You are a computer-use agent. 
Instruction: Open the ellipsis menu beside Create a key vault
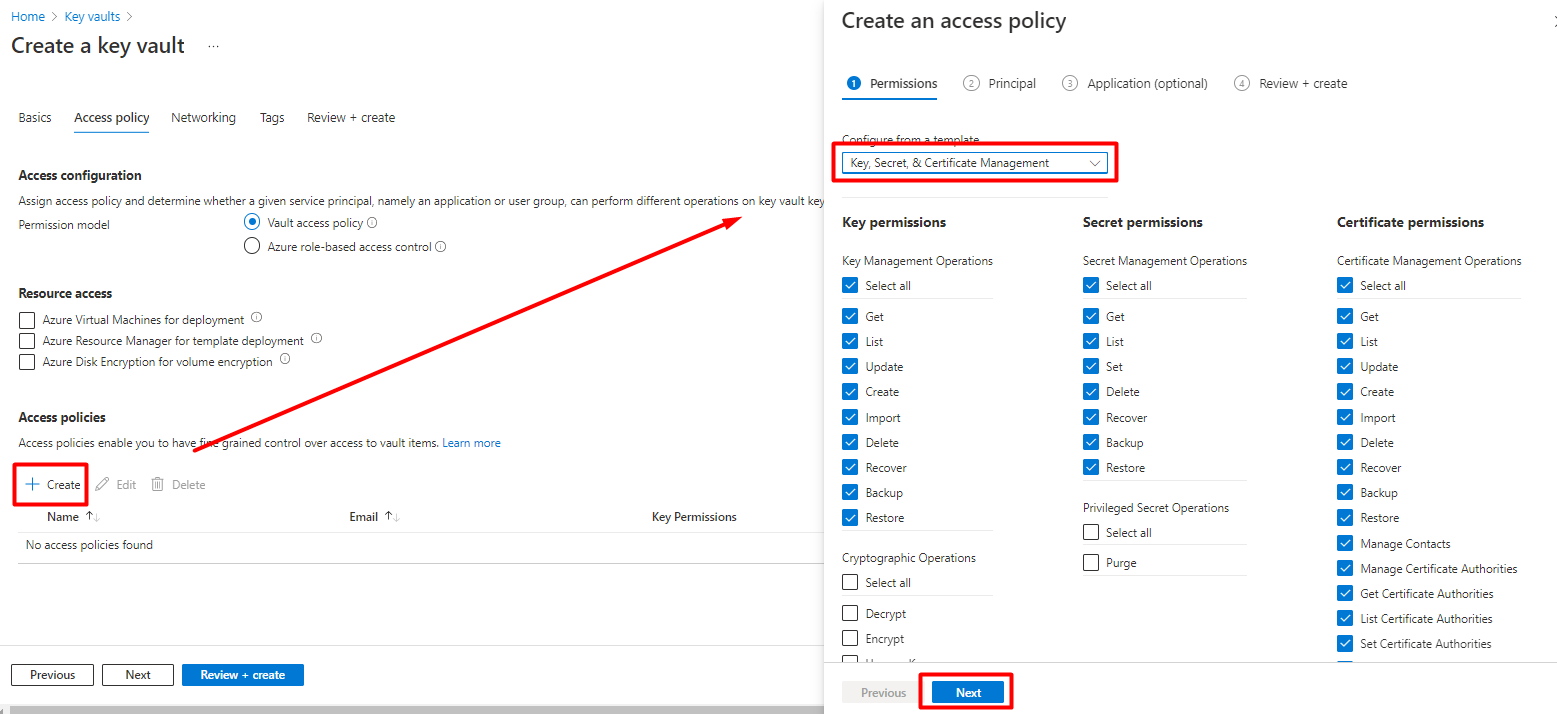pos(213,47)
